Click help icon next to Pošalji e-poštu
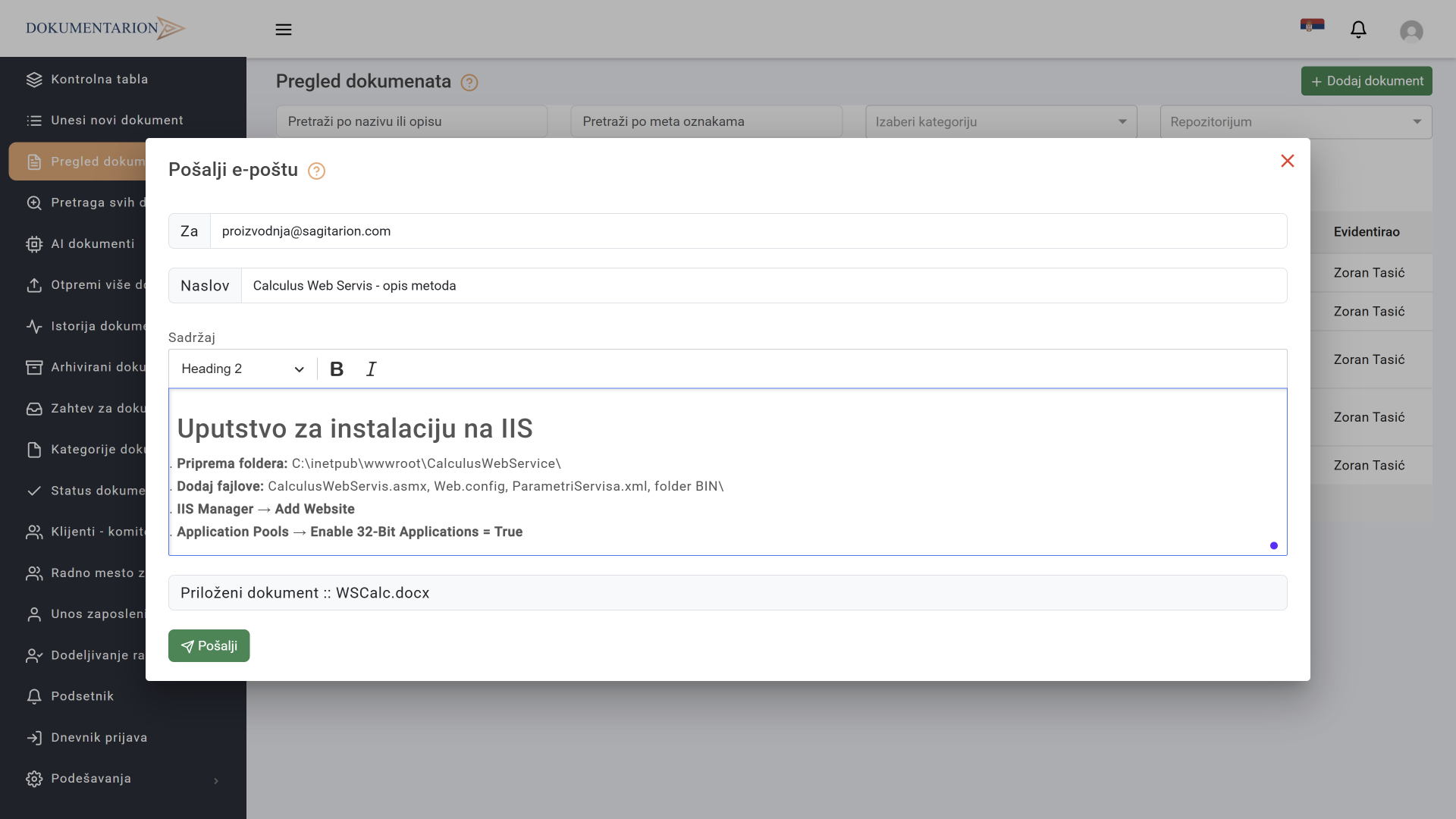The height and width of the screenshot is (819, 1456). (x=316, y=171)
